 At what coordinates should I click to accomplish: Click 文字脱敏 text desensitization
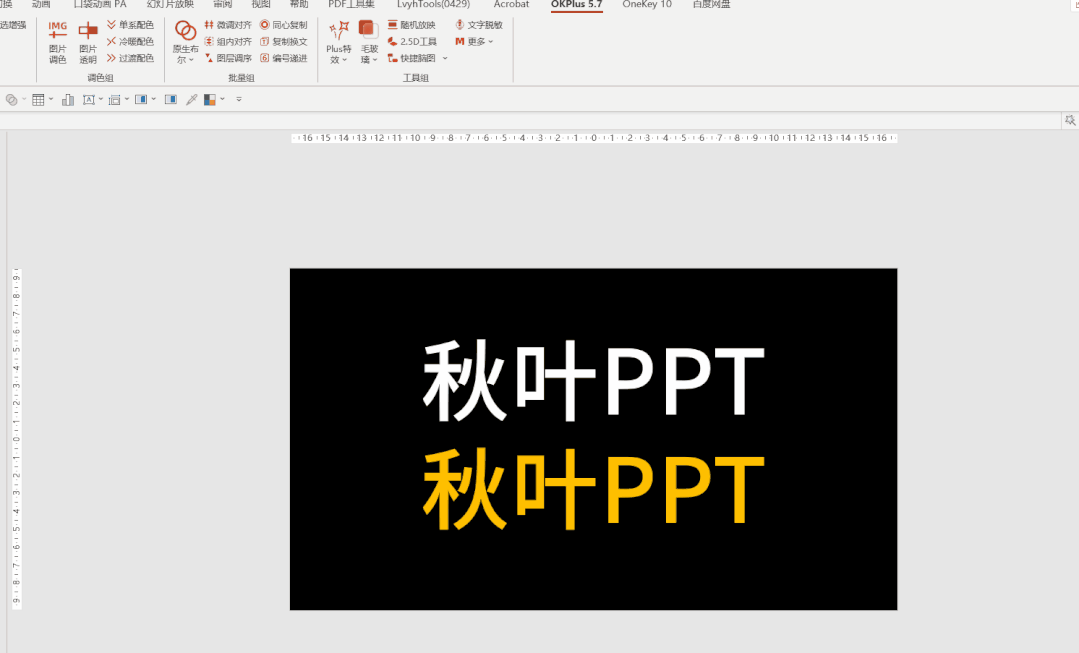tap(479, 25)
